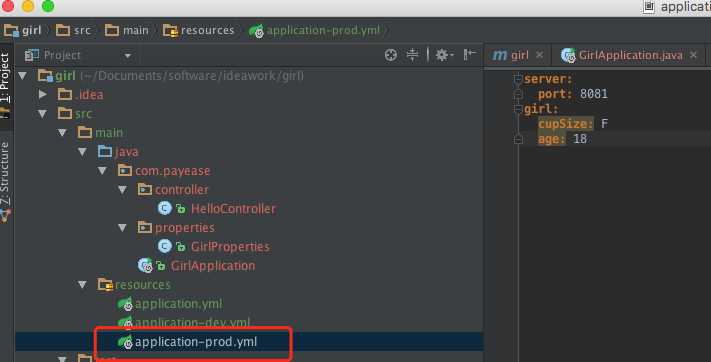
Task: Select the properties package icon
Action: [x=145, y=227]
